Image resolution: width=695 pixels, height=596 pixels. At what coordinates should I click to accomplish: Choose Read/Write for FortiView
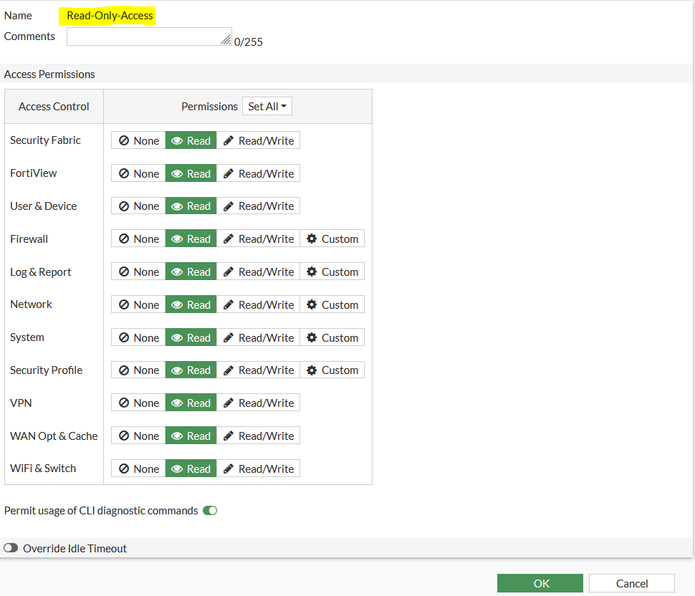click(258, 173)
